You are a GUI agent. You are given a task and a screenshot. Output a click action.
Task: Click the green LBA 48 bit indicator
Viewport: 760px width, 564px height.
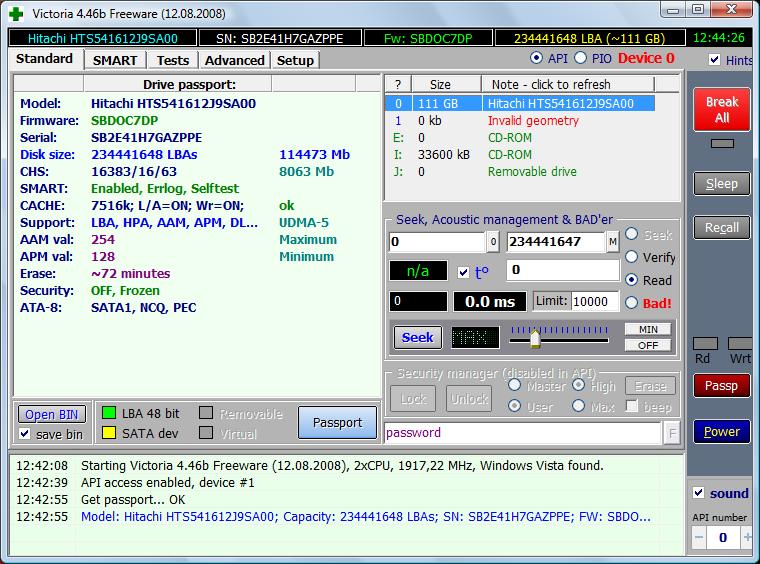pos(109,413)
